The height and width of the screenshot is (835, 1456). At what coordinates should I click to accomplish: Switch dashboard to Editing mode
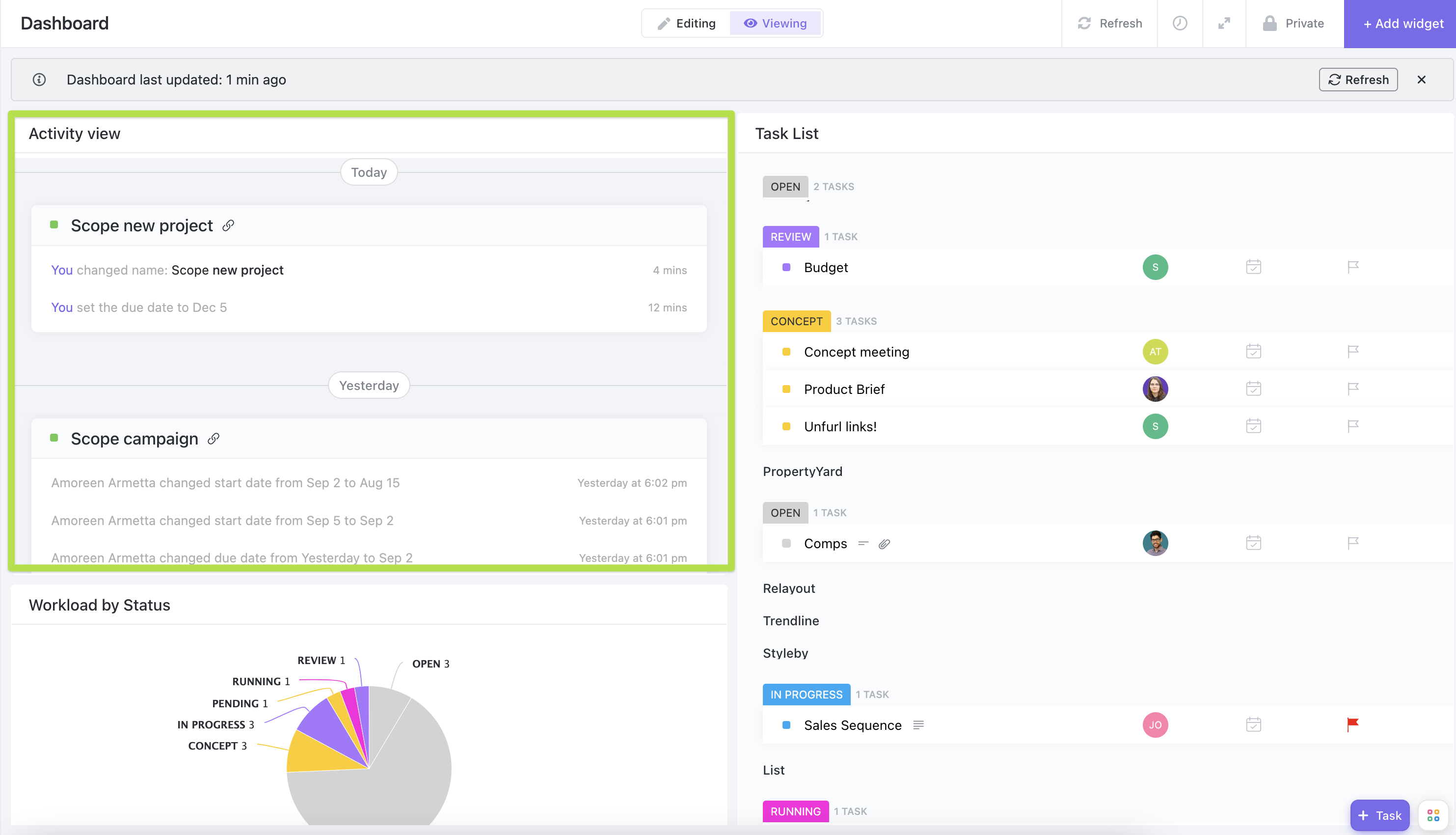(686, 24)
